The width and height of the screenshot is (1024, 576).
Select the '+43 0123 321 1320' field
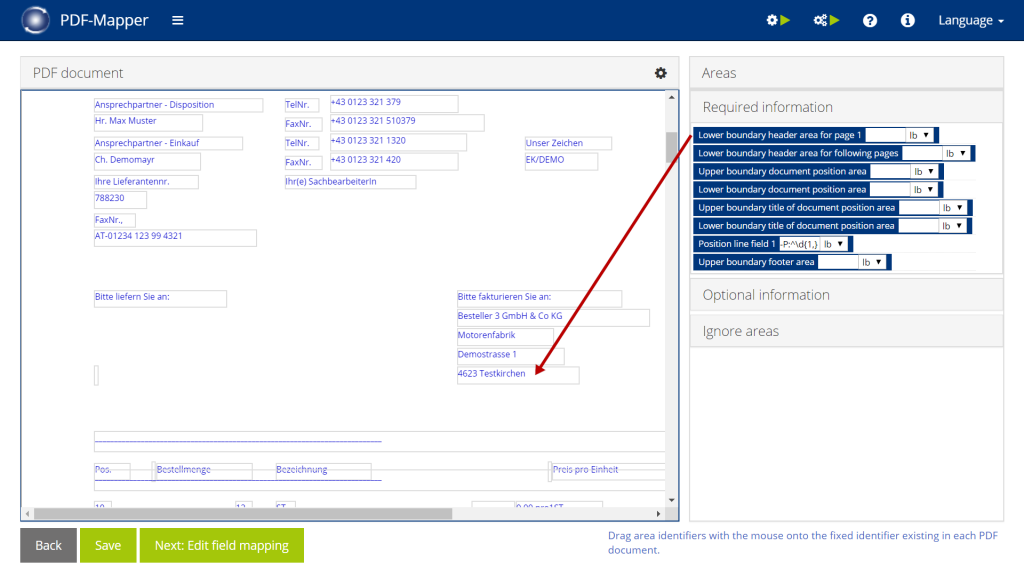(398, 142)
